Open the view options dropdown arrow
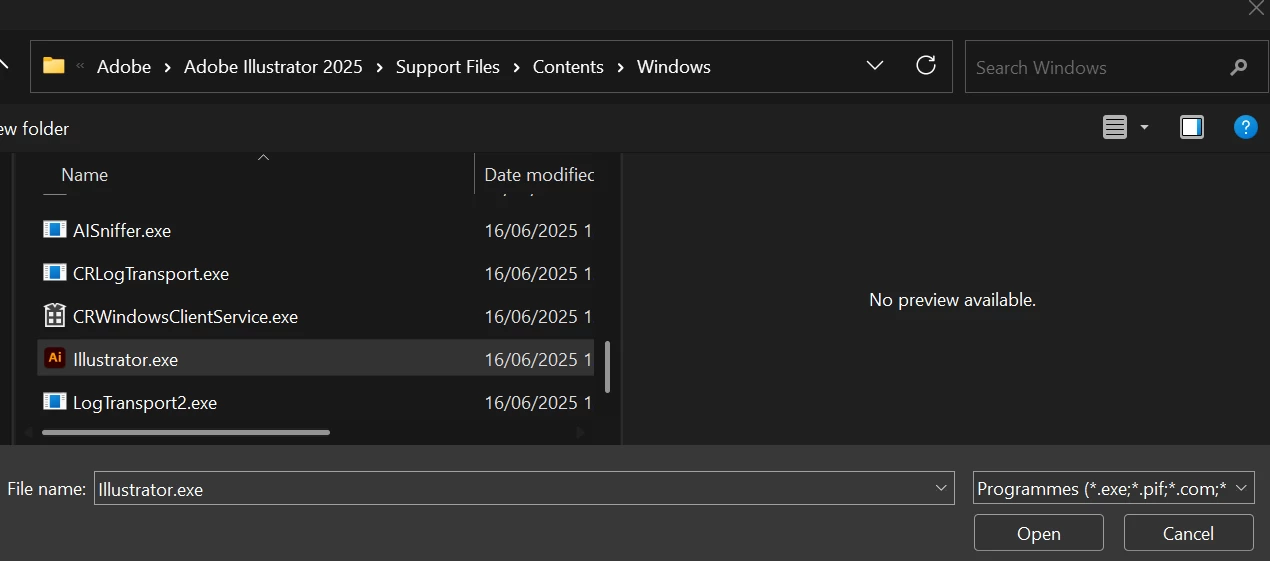Viewport: 1270px width, 561px height. (1144, 127)
